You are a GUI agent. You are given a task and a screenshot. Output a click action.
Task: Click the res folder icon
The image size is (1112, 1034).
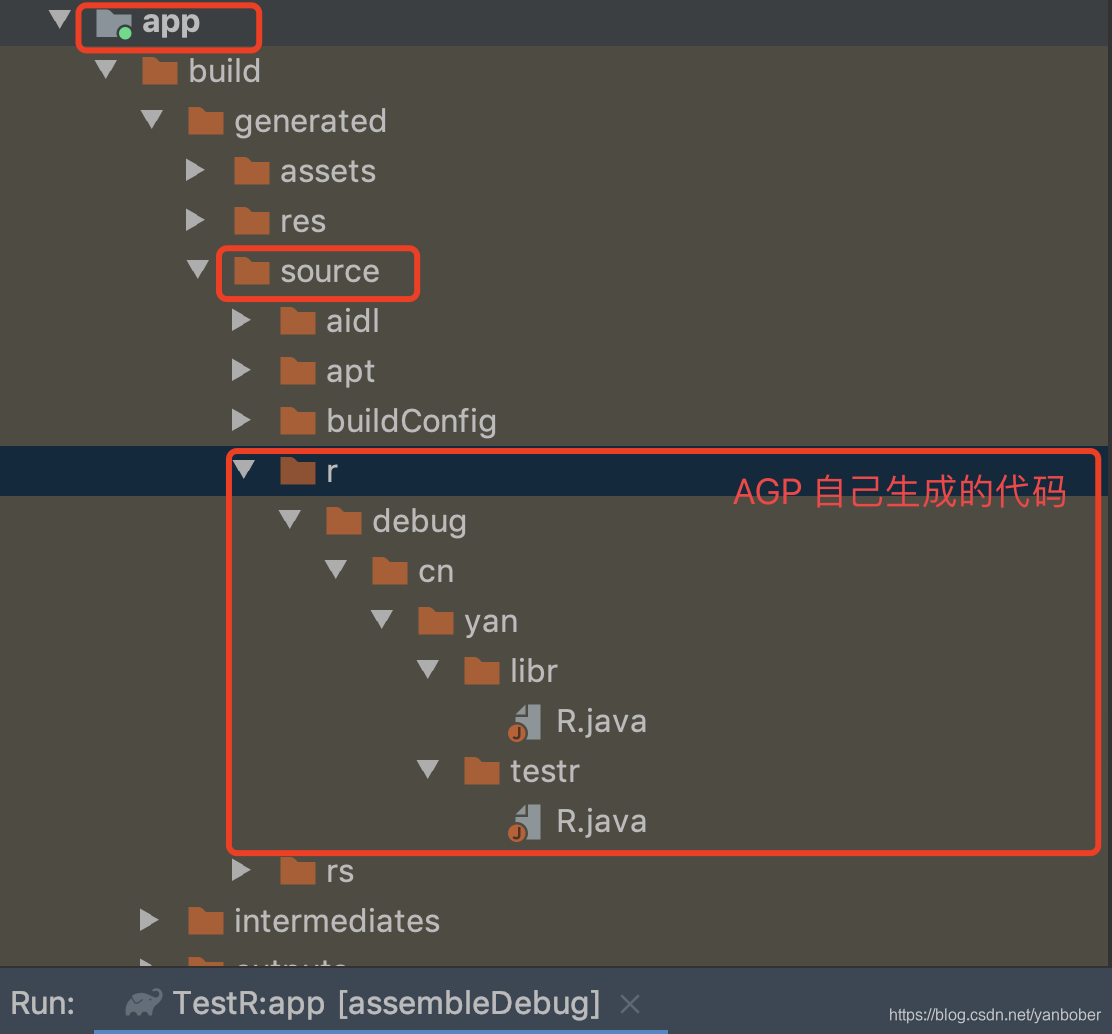[252, 221]
